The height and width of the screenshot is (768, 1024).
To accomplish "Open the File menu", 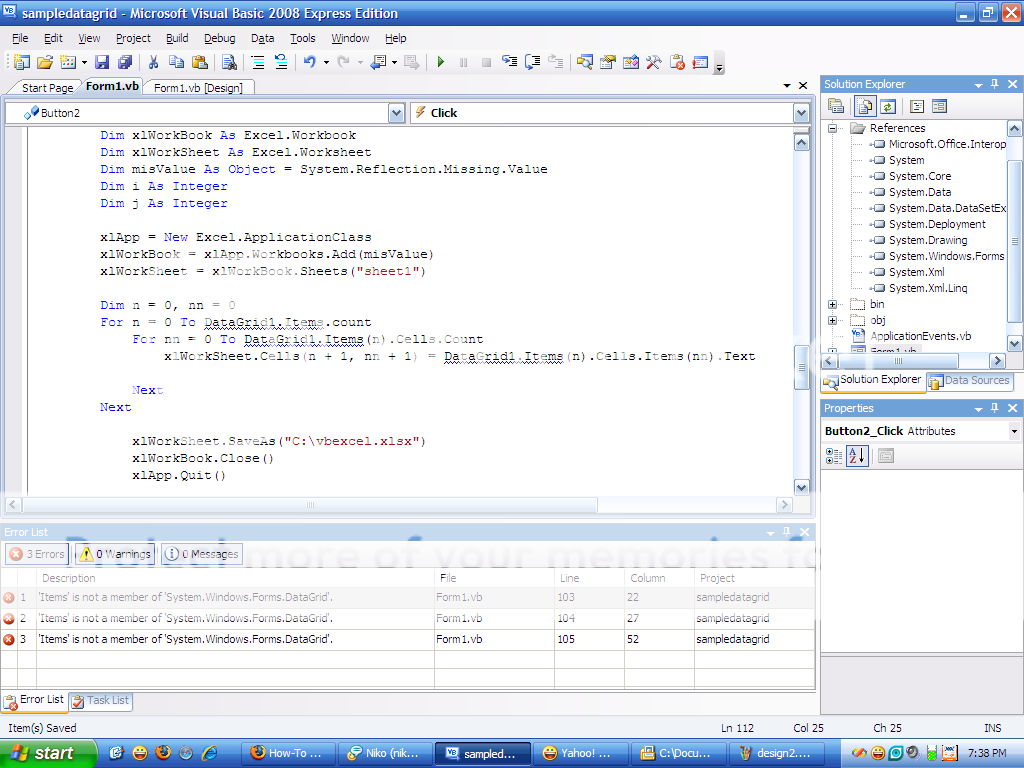I will [x=20, y=39].
